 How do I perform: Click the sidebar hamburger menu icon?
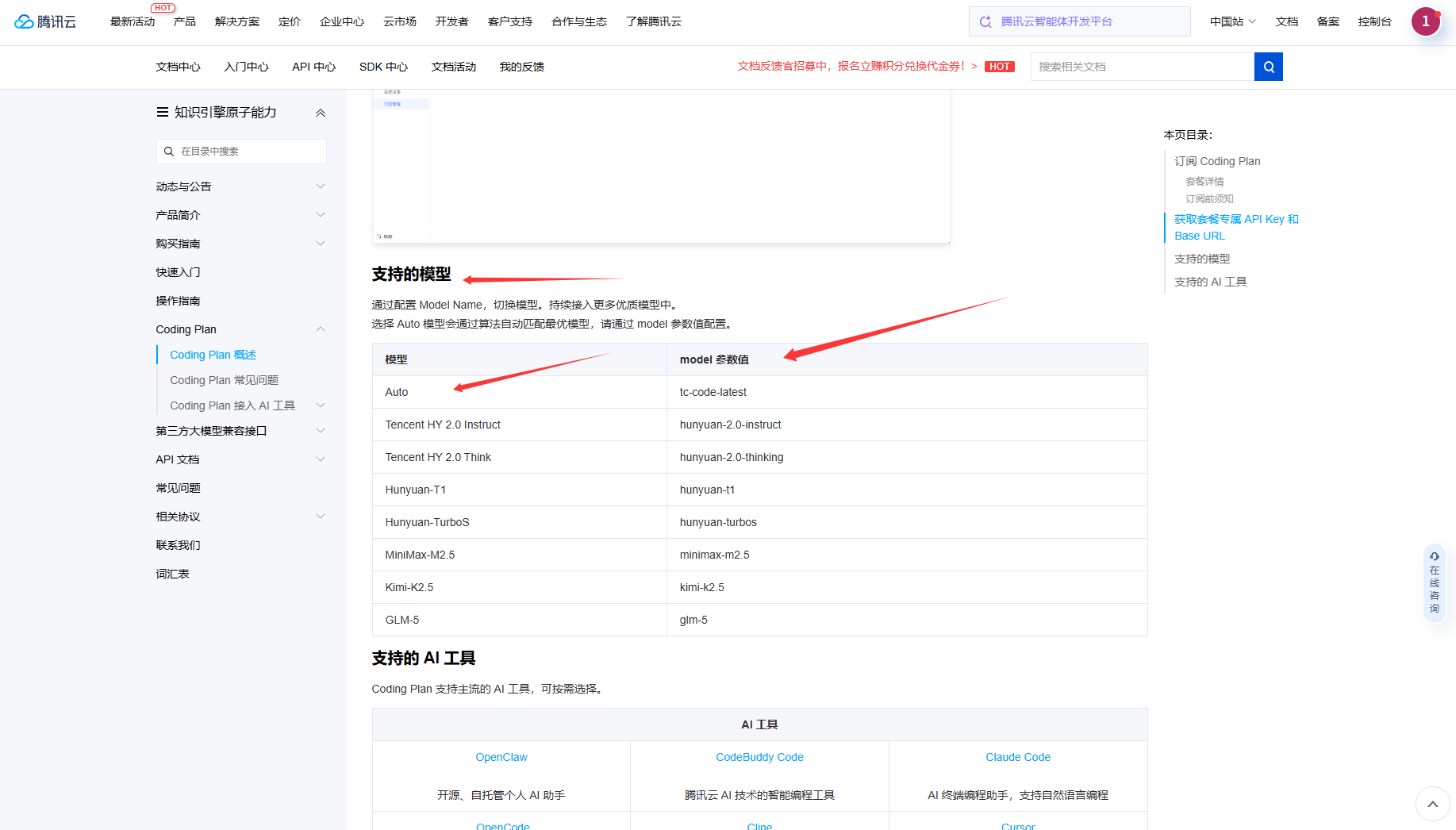tap(162, 113)
